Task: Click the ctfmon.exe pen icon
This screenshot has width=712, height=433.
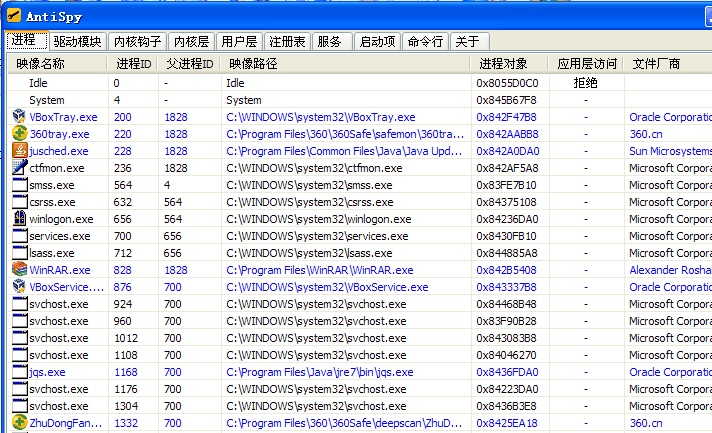Action: [19, 168]
